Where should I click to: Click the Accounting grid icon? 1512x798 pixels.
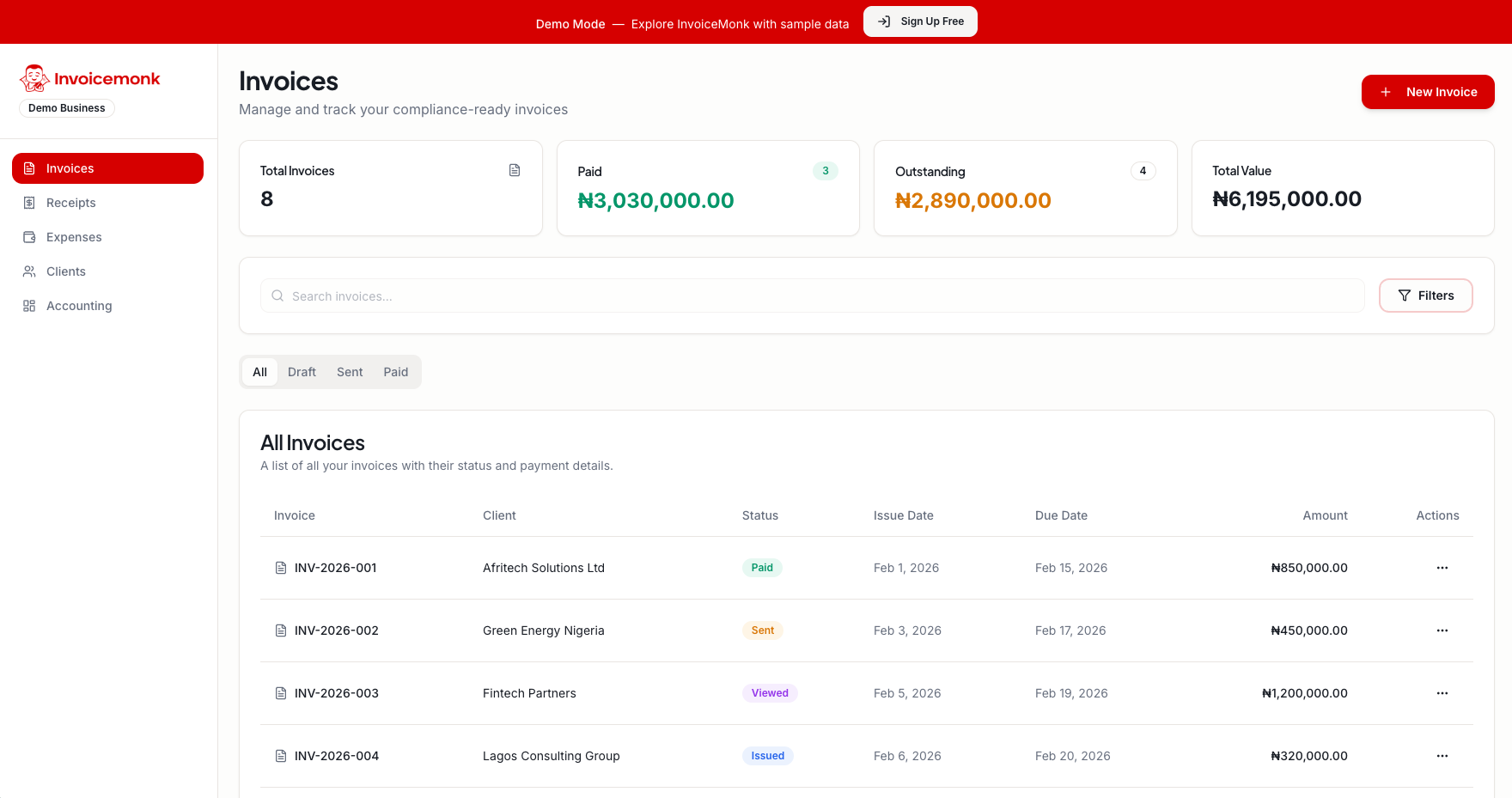click(x=29, y=306)
